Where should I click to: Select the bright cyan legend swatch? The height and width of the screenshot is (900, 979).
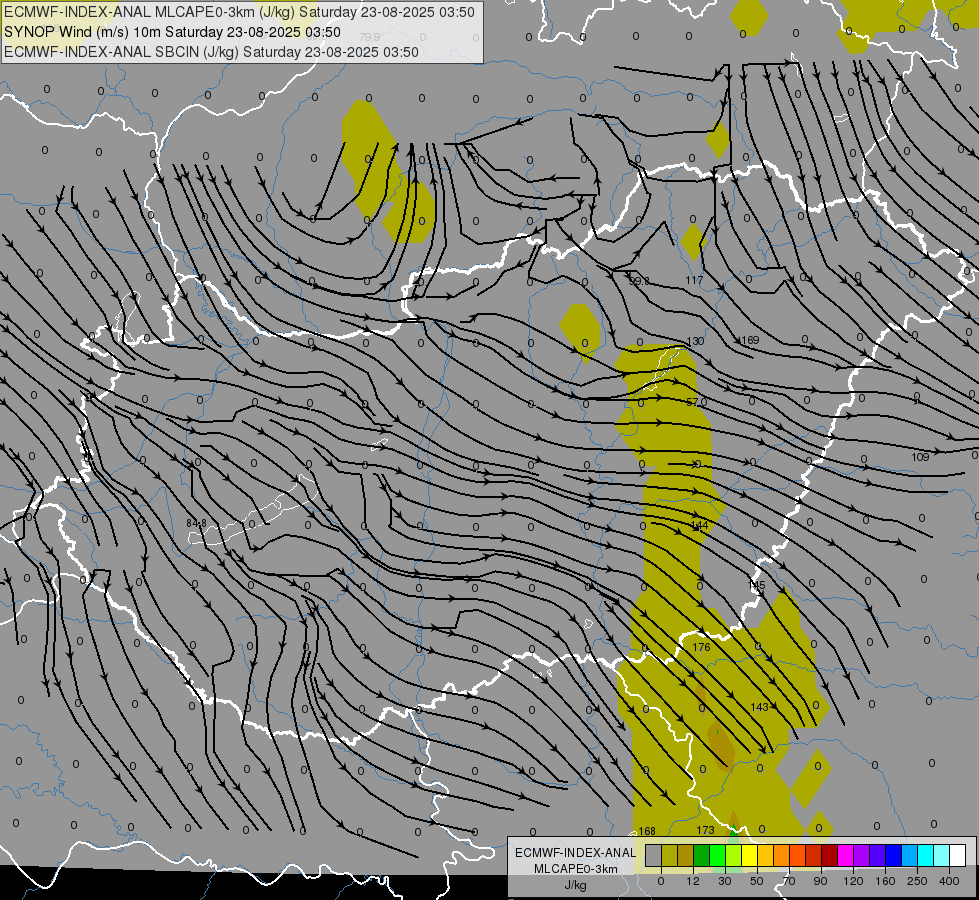tap(927, 855)
